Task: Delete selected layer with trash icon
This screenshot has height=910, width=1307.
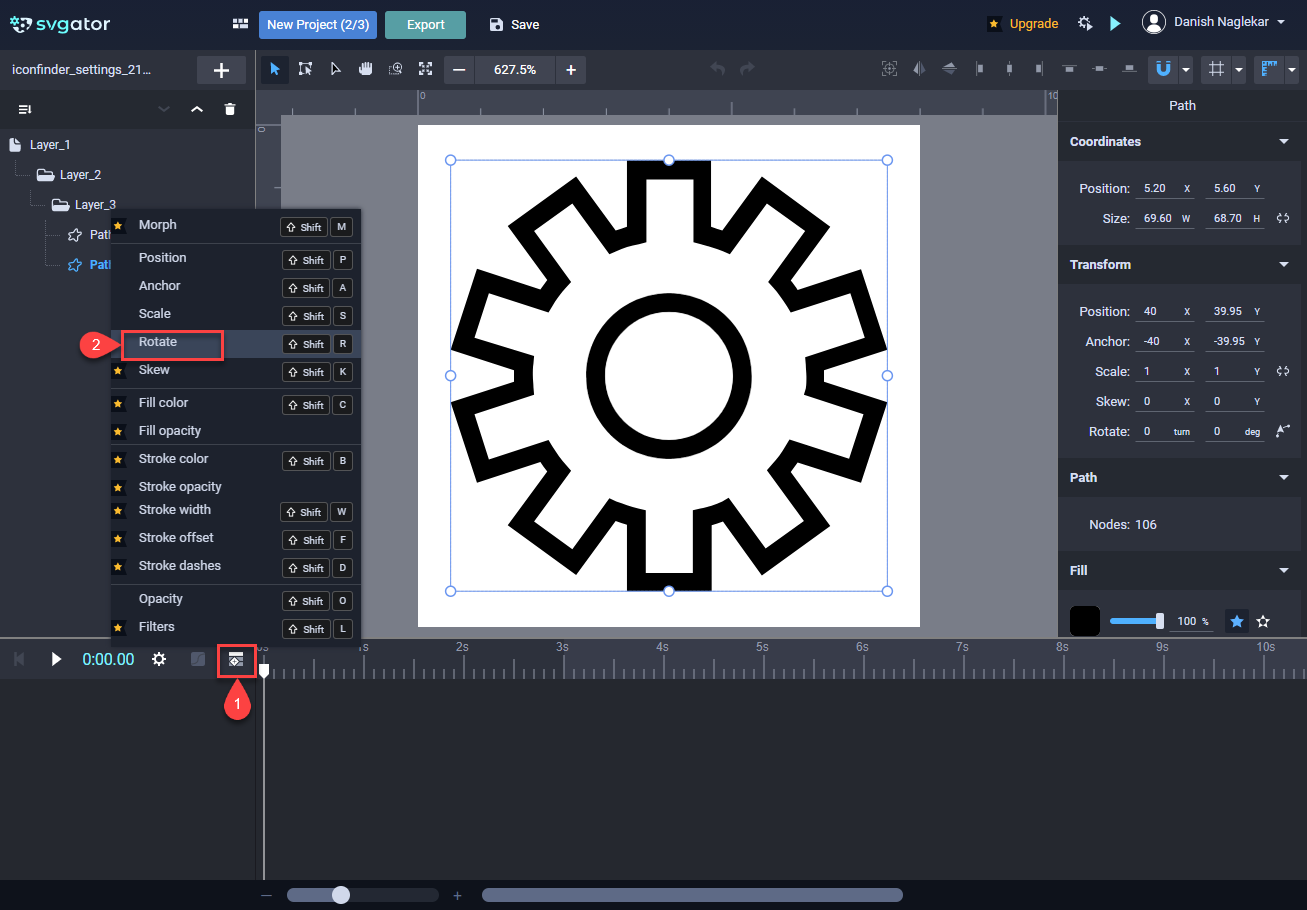Action: [x=230, y=109]
